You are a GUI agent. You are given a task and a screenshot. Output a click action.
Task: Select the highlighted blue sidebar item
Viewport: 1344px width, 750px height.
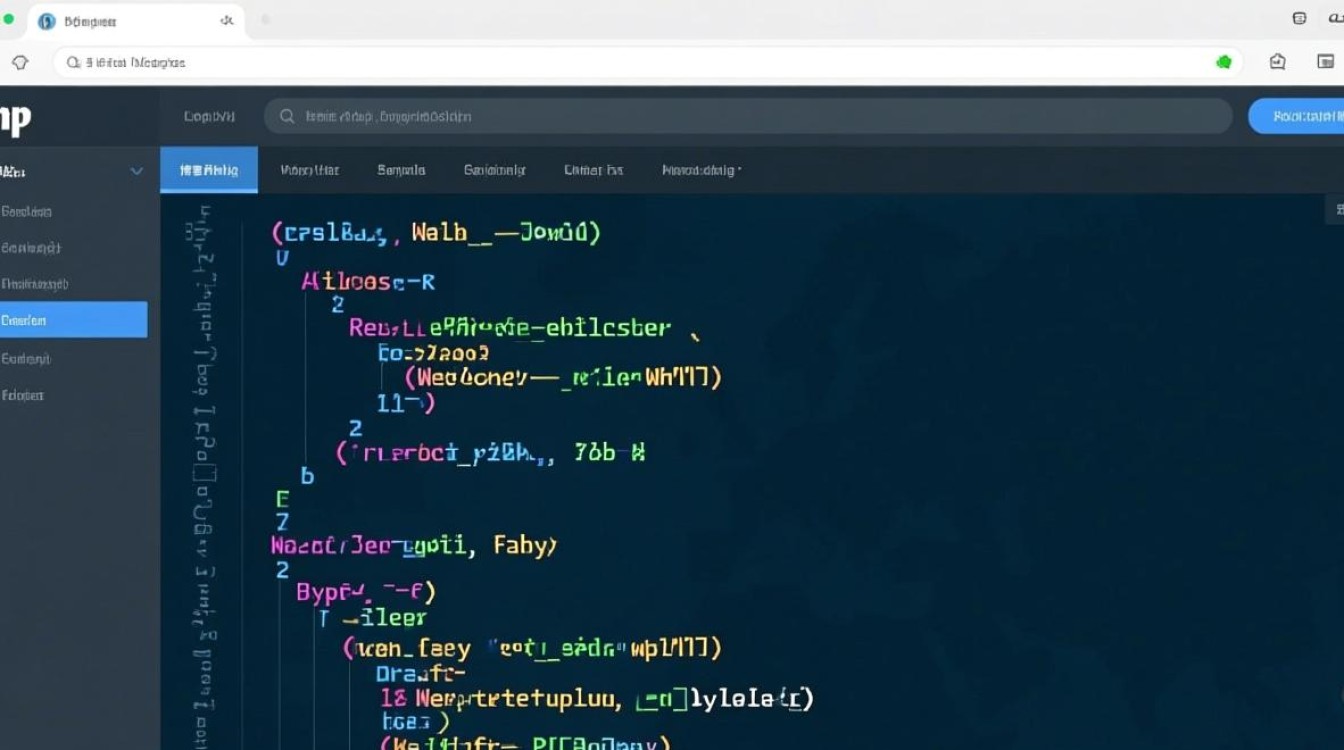pos(73,320)
